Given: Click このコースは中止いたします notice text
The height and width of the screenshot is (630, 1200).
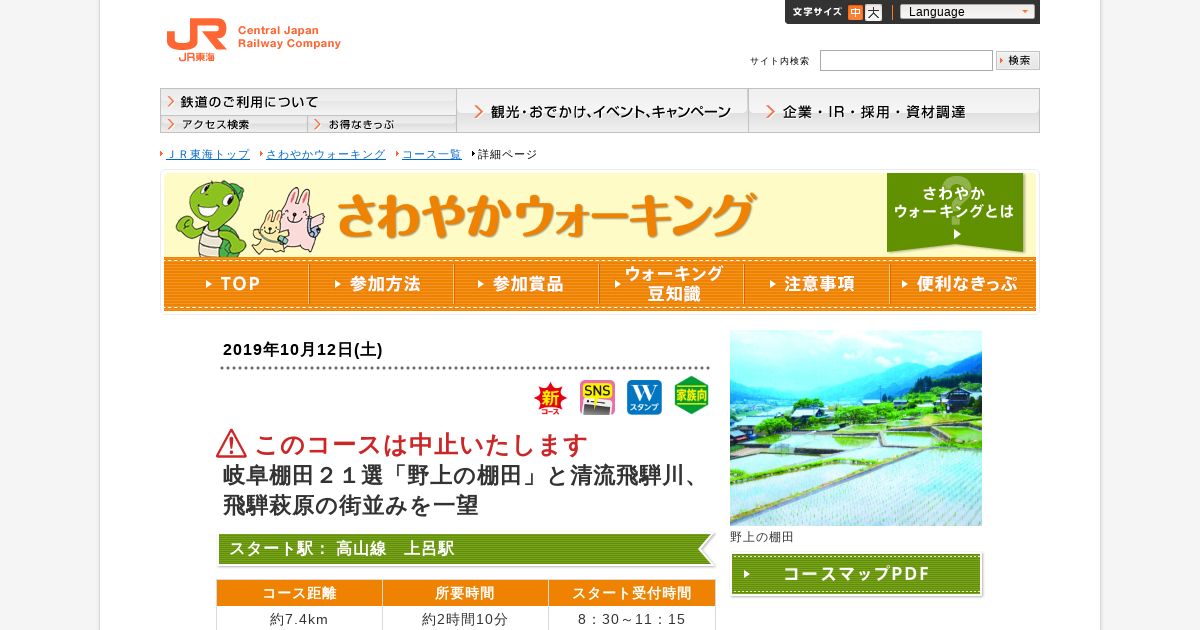Looking at the screenshot, I should (x=421, y=444).
